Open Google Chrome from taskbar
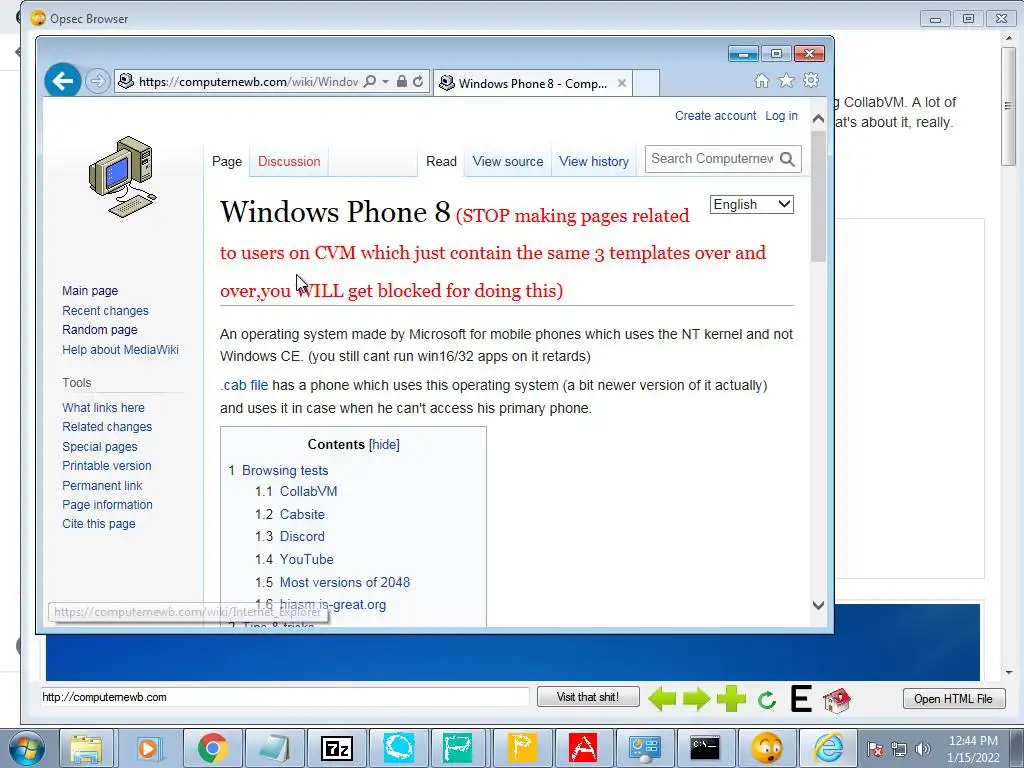This screenshot has height=768, width=1024. (x=212, y=748)
